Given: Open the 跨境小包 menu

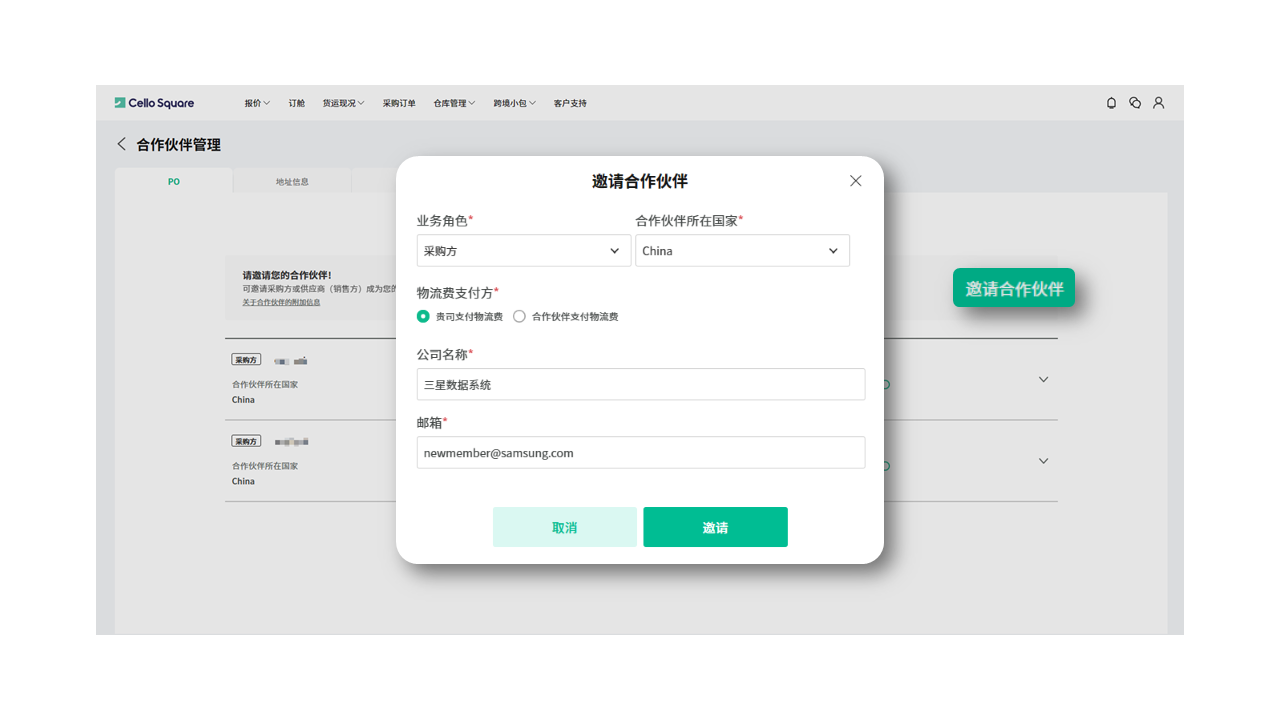Looking at the screenshot, I should tap(513, 102).
